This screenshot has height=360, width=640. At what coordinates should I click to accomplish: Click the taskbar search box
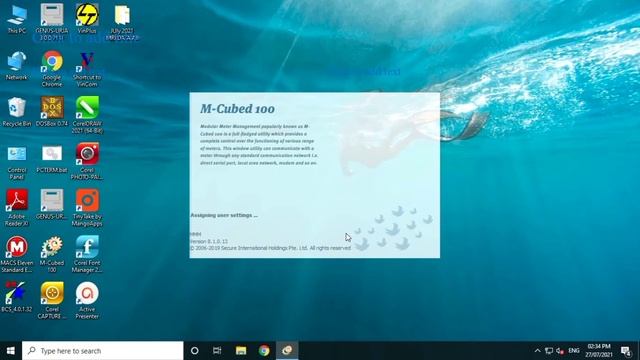102,351
